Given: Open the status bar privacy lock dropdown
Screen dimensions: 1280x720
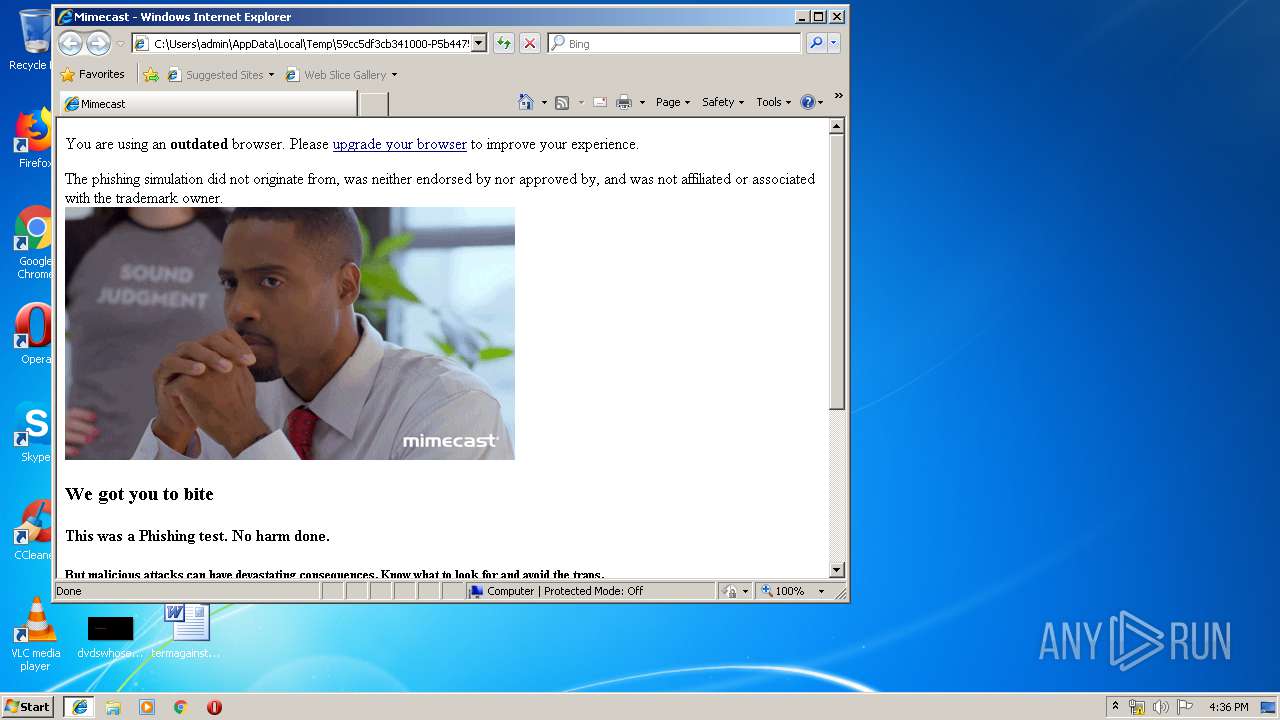Looking at the screenshot, I should click(735, 591).
